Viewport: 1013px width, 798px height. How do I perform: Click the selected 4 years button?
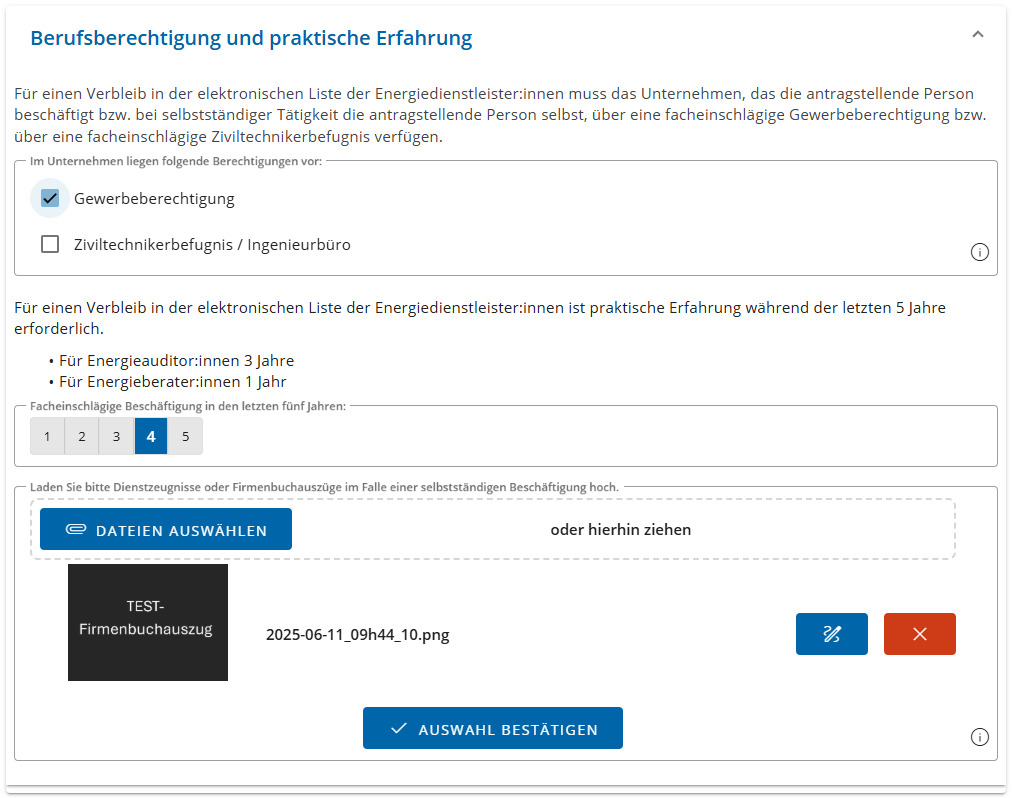pyautogui.click(x=151, y=436)
